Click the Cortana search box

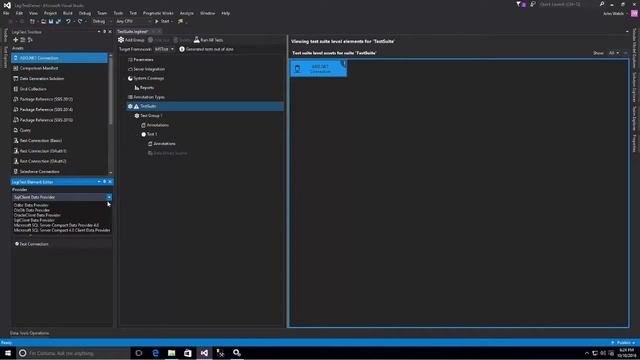(73, 353)
